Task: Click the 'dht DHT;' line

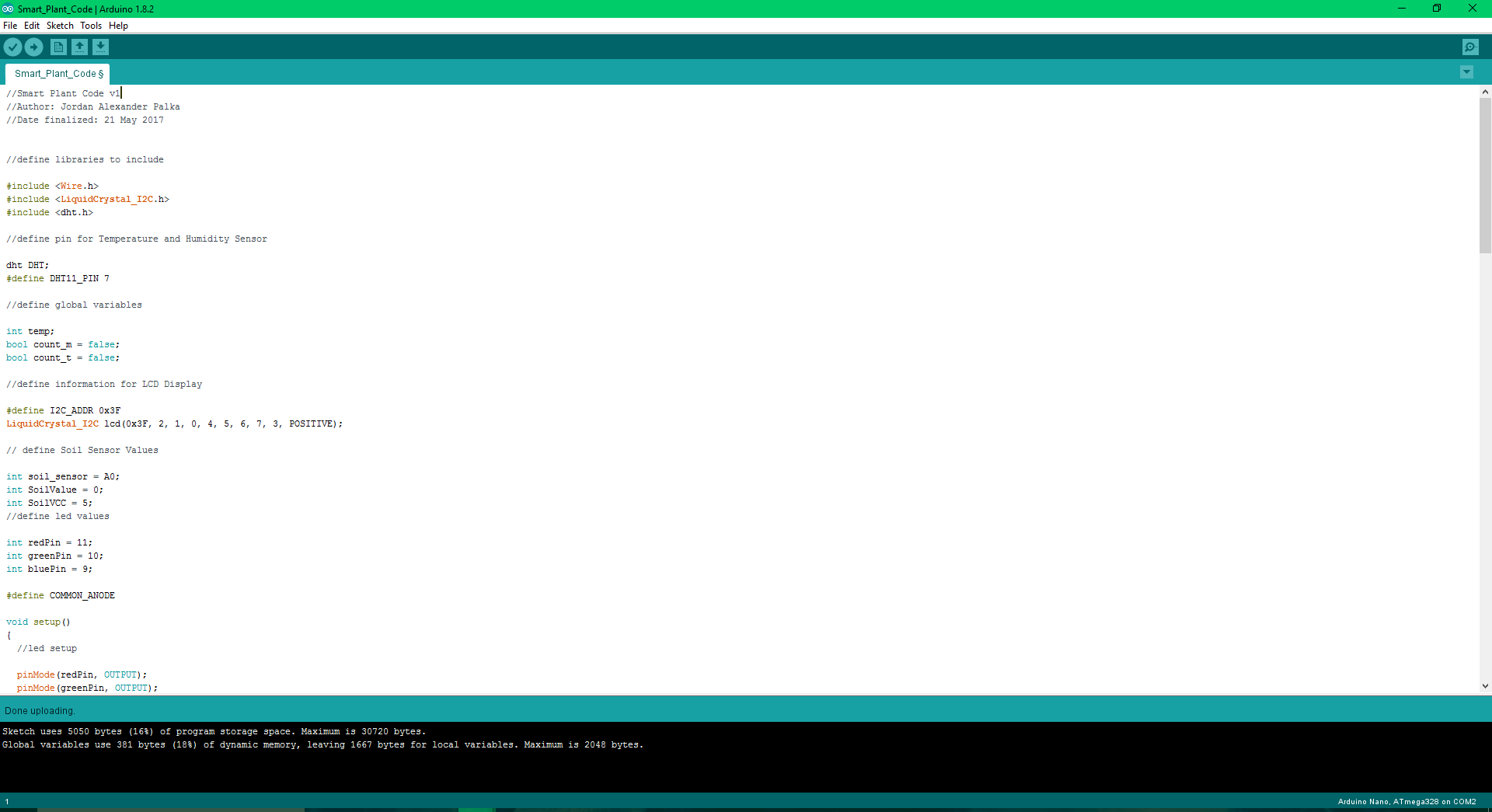Action: 27,265
